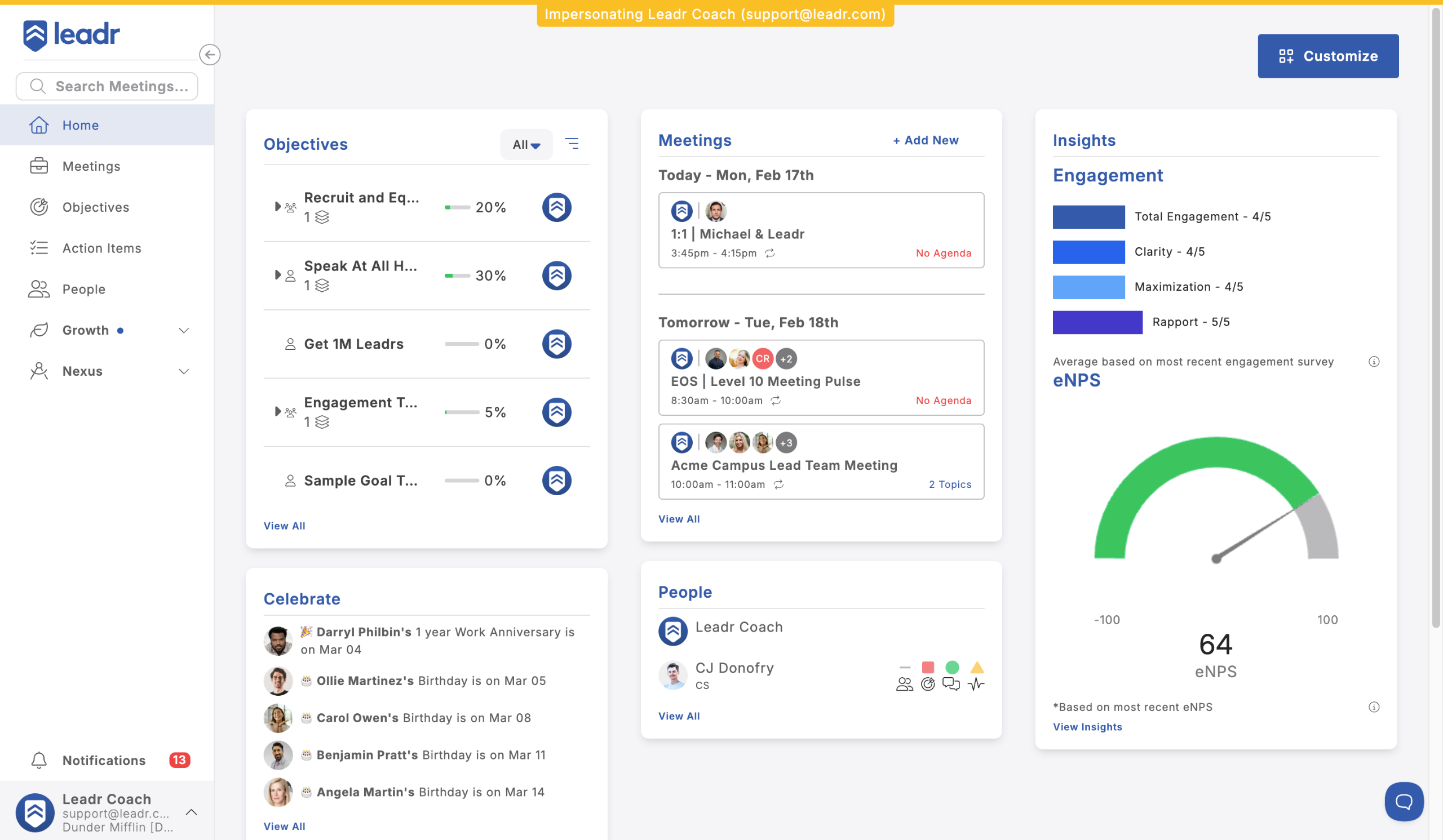
Task: Click the info icon beside engagement survey
Action: click(1373, 361)
